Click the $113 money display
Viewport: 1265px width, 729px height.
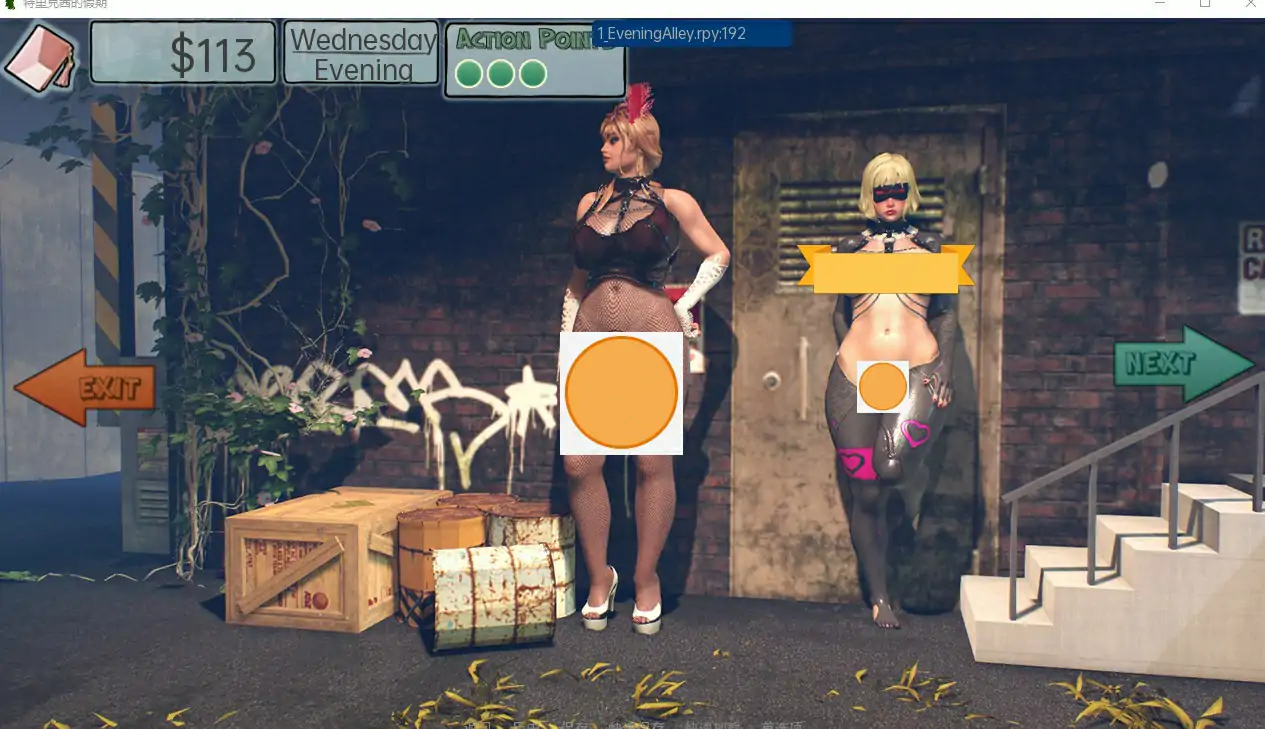[183, 53]
